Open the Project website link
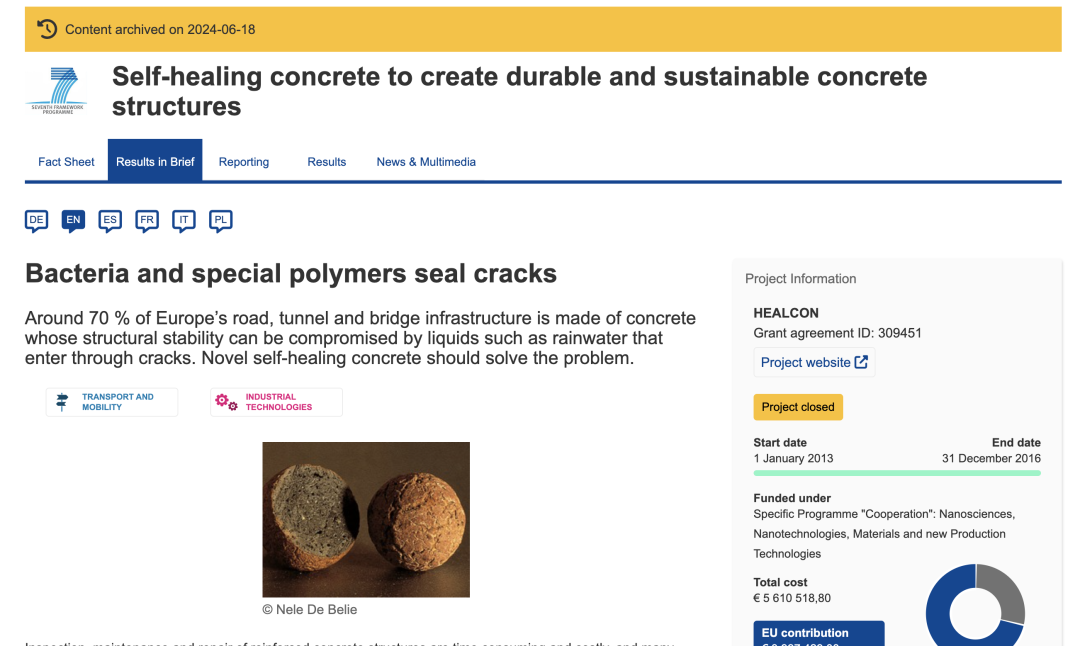The height and width of the screenshot is (646, 1080). pos(814,362)
